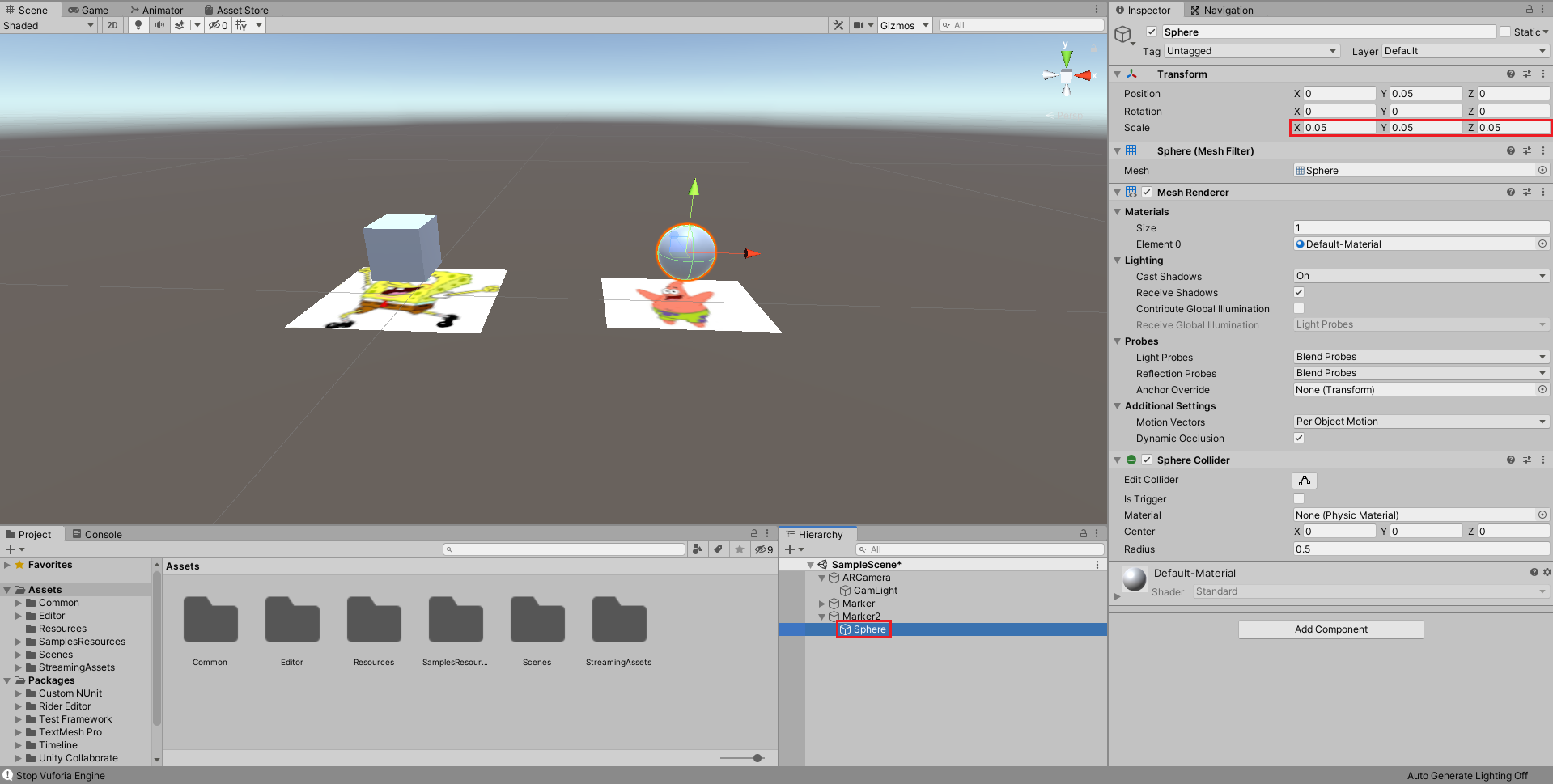
Task: Open Light Probes dropdown
Action: tap(1421, 357)
